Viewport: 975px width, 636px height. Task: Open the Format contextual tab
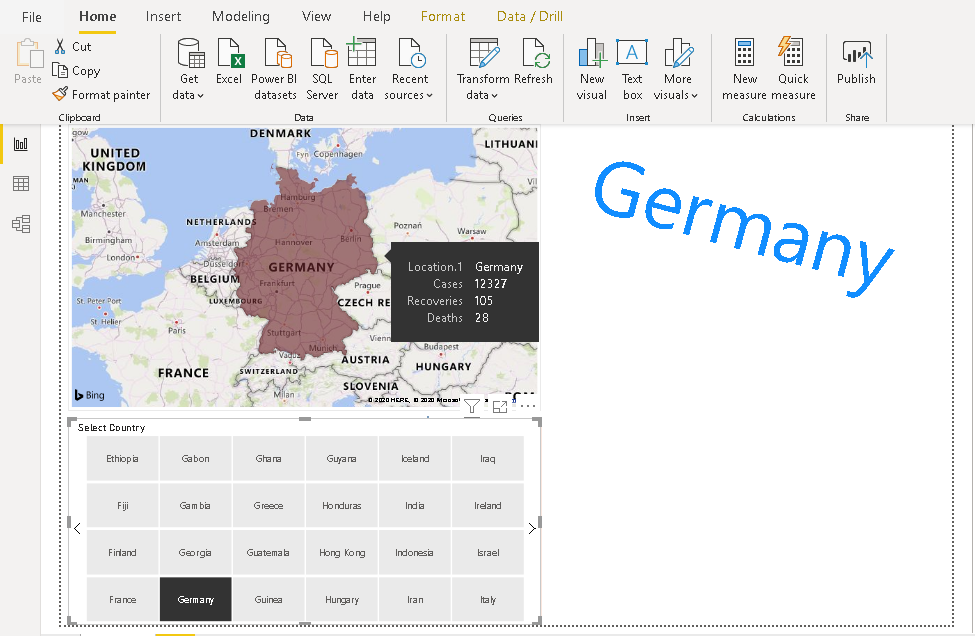point(443,17)
